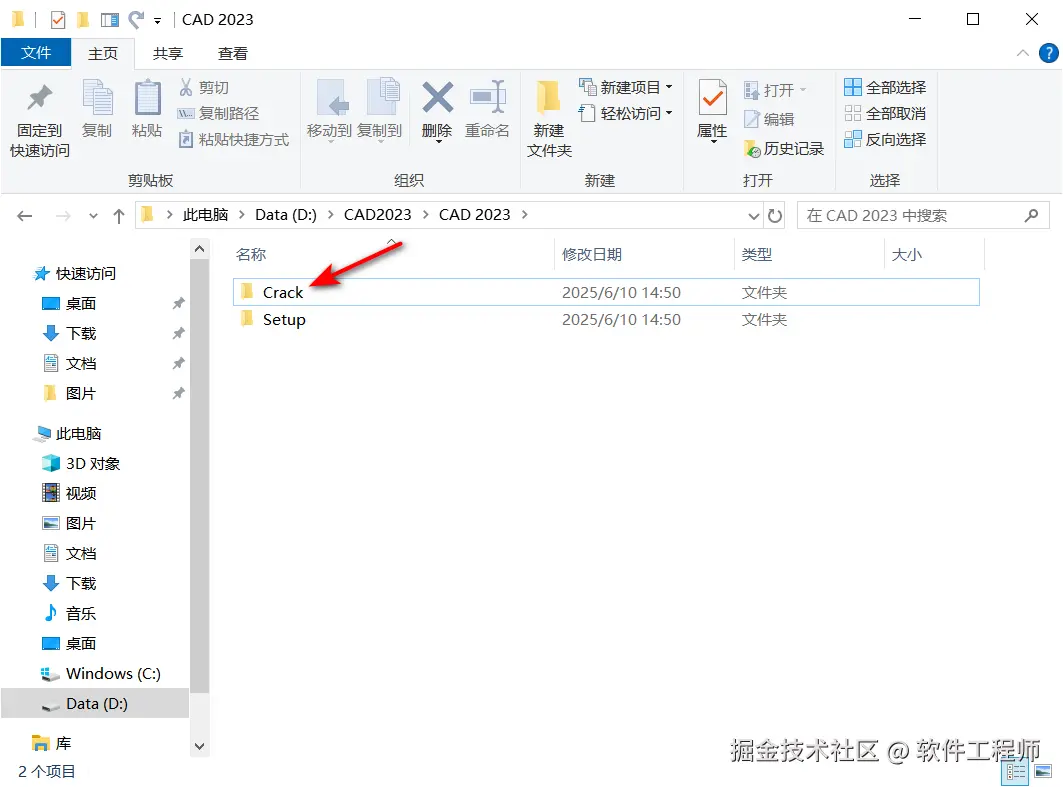Screen dimensions: 1063x787
Task: Click the Up one level arrow
Action: [119, 216]
